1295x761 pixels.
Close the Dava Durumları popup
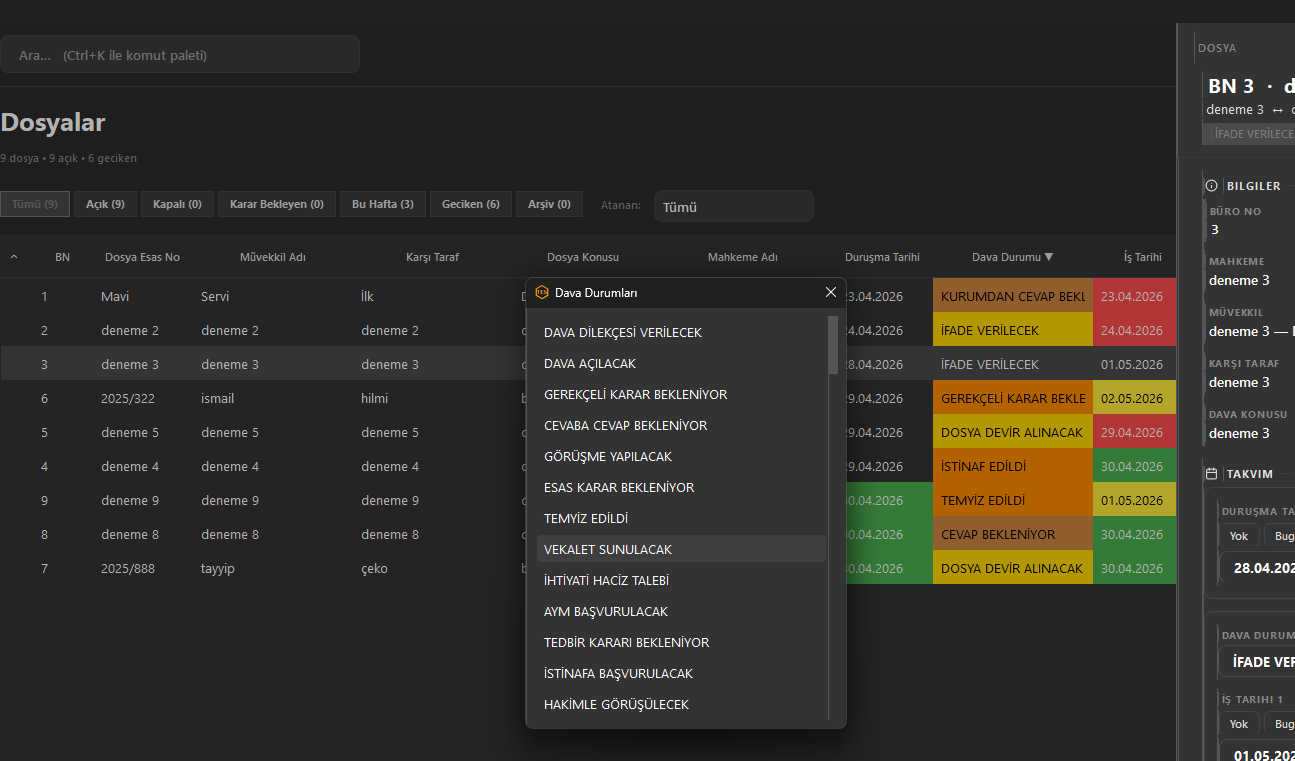[831, 292]
